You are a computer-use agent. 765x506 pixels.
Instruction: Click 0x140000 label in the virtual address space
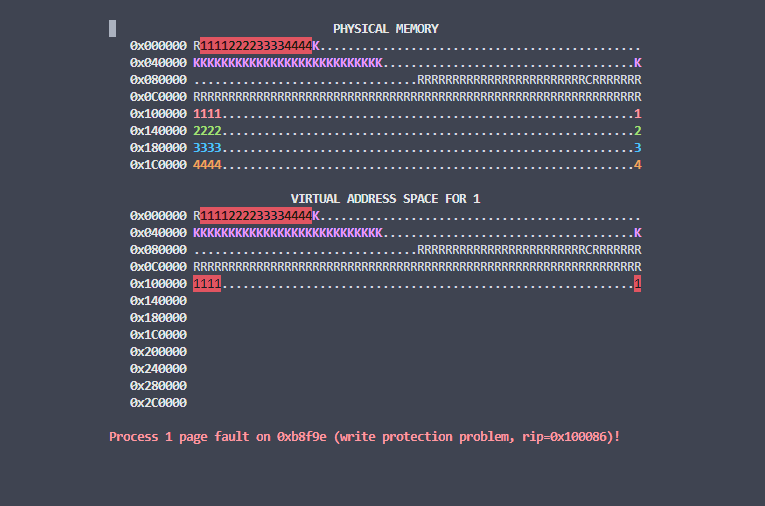point(158,301)
